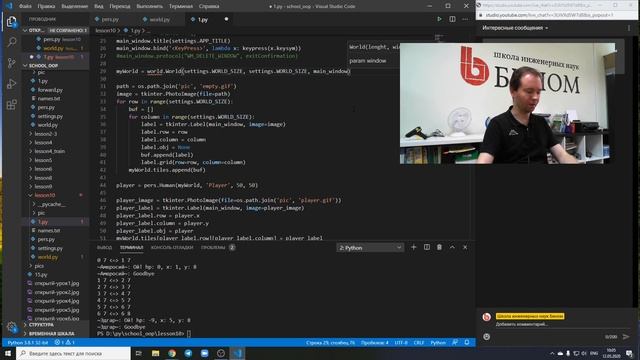Expand the __pycache__ folder
The height and width of the screenshot is (360, 640).
[51, 204]
